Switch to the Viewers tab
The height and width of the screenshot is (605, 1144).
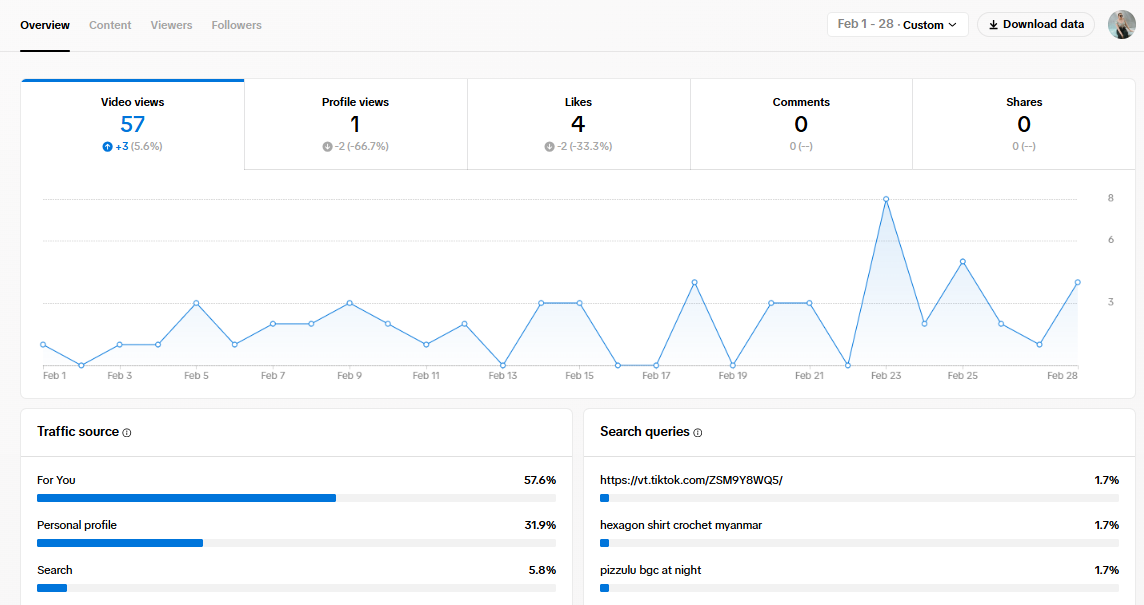(x=171, y=25)
